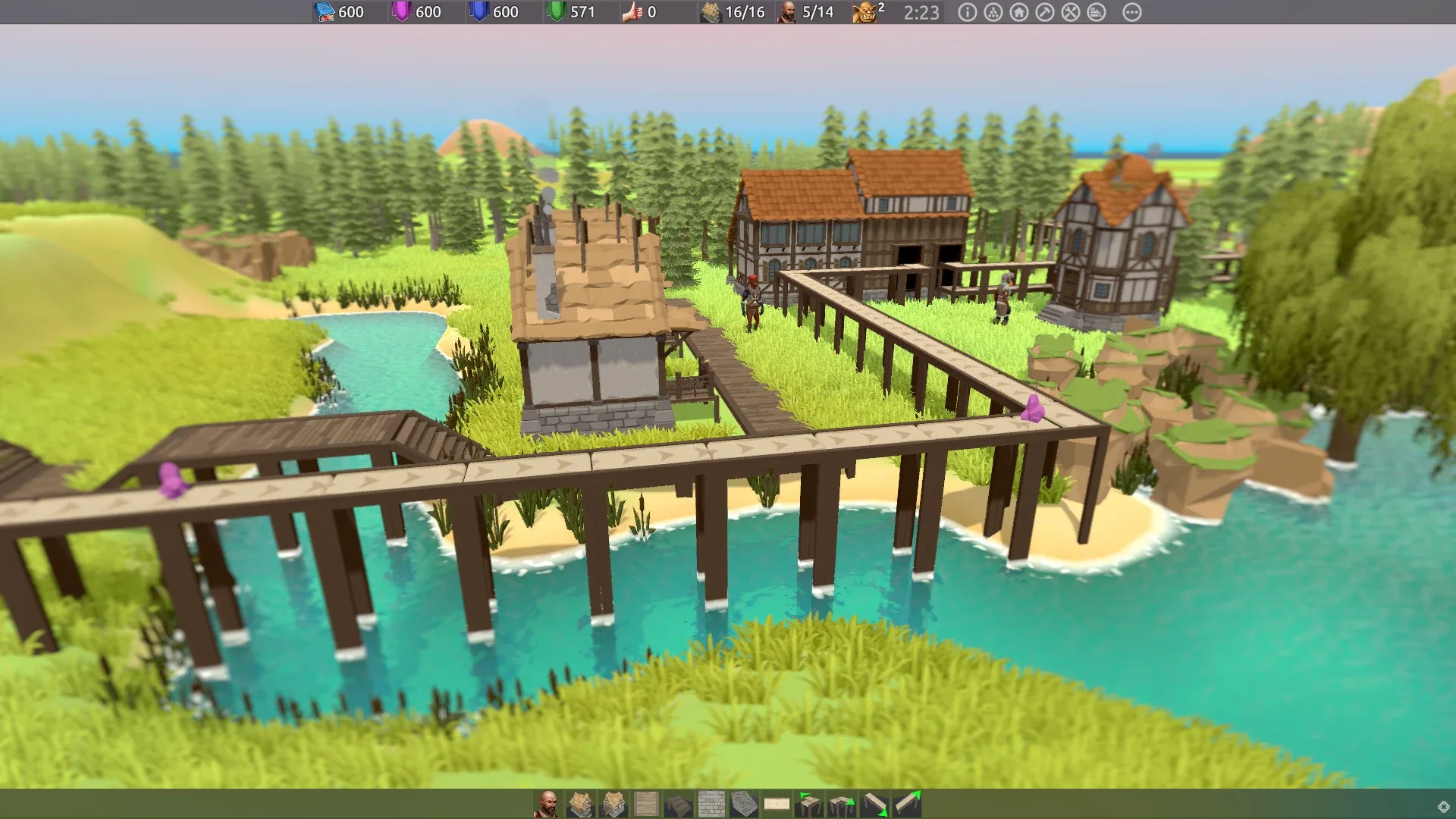Viewport: 1456px width, 819px height.
Task: Click the wood resource icon showing 16/16
Action: point(711,12)
